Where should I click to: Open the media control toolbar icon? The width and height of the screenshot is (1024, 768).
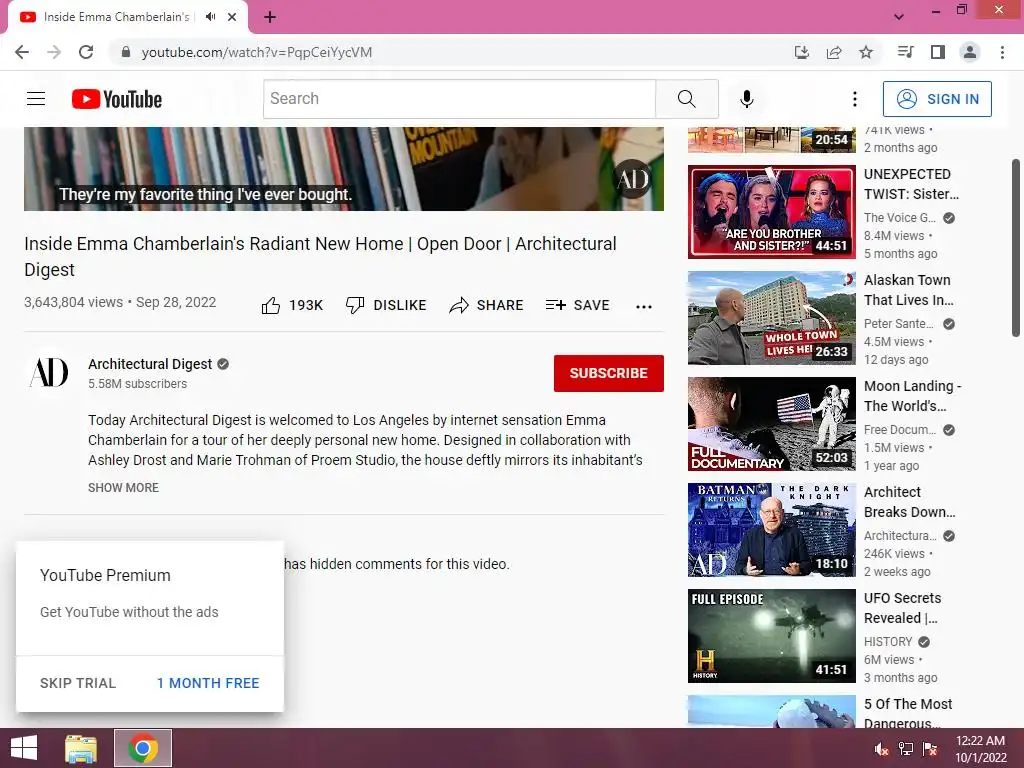point(905,52)
